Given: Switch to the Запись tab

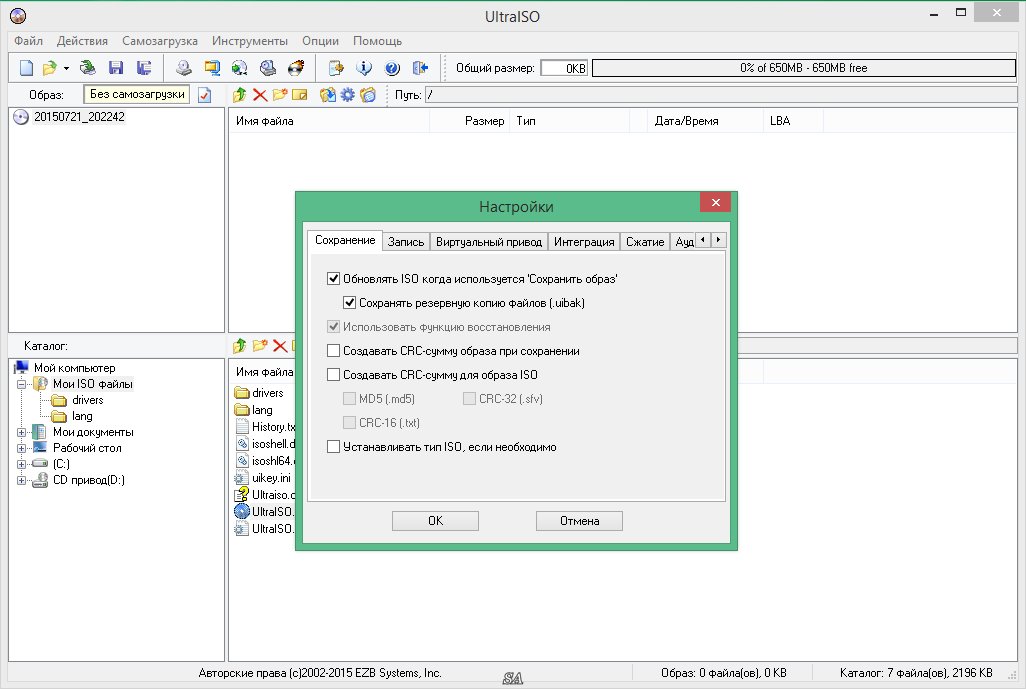Looking at the screenshot, I should [406, 241].
